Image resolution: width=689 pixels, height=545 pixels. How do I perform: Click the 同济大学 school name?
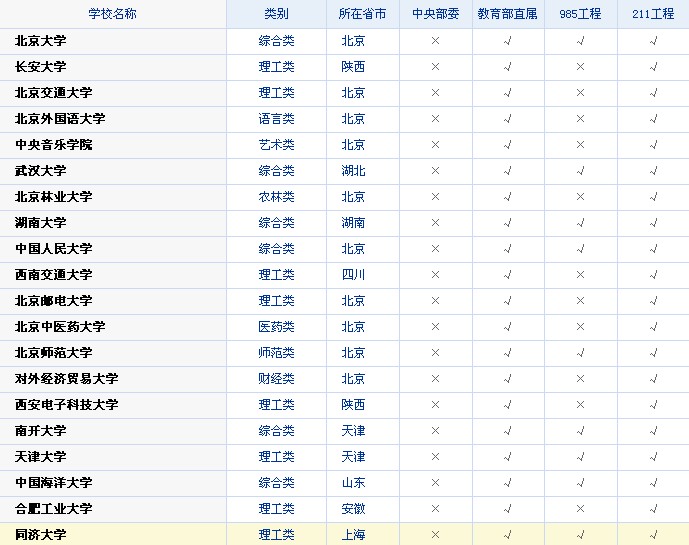point(40,535)
